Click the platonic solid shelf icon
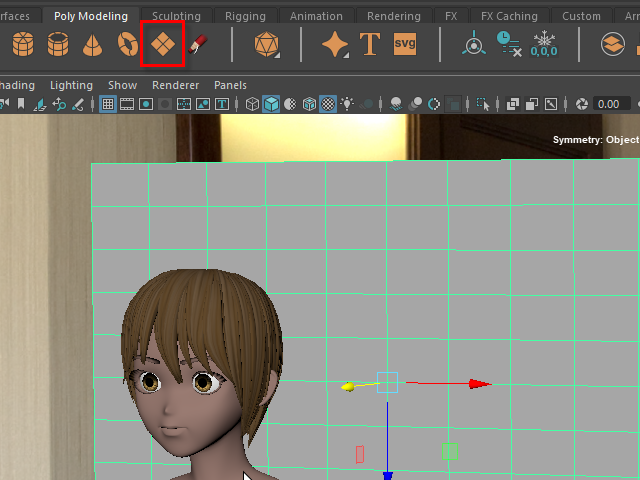640x480 pixels. click(x=266, y=44)
